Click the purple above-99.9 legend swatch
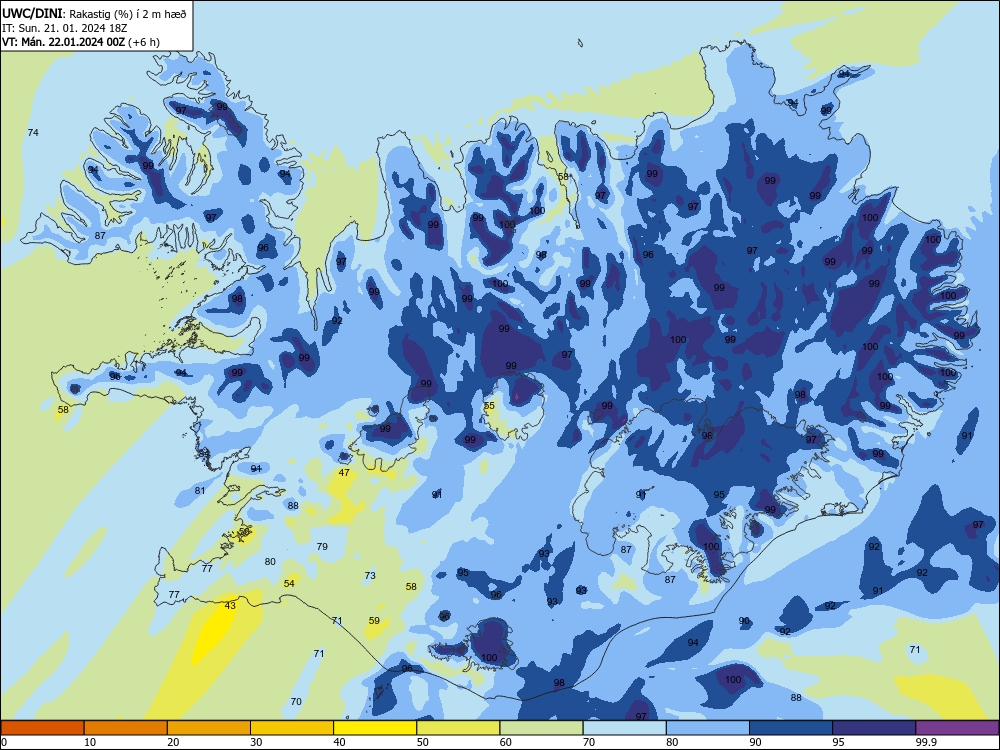Viewport: 1000px width, 750px height. click(x=957, y=728)
